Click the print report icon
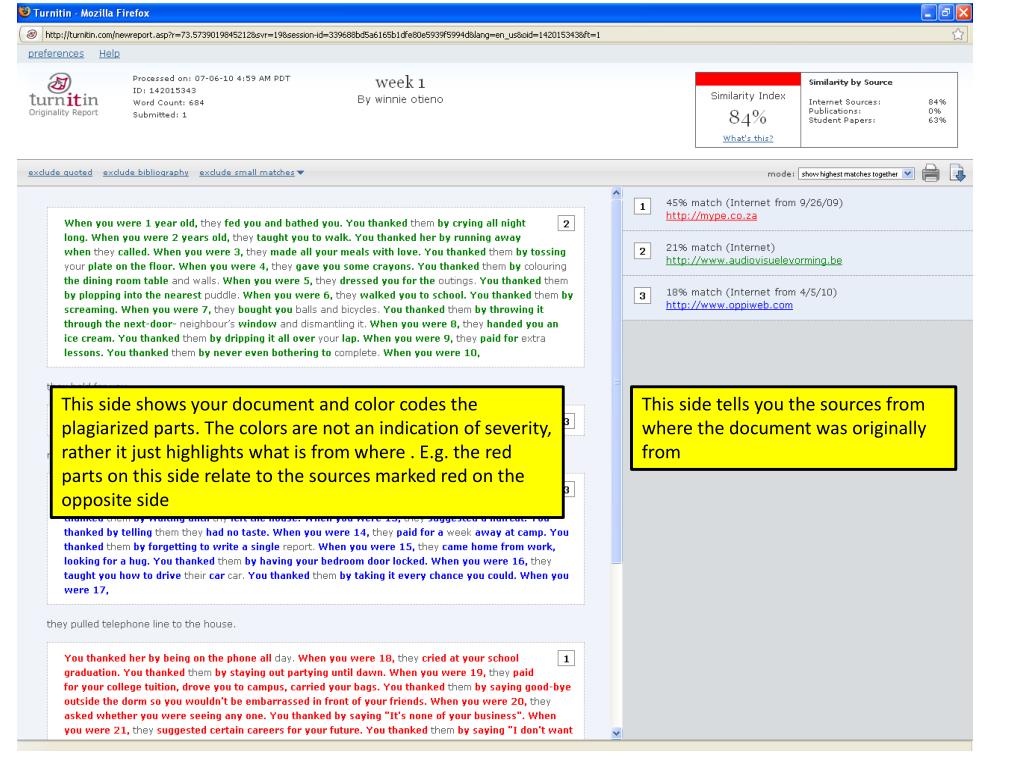The width and height of the screenshot is (1024, 768). (x=931, y=173)
